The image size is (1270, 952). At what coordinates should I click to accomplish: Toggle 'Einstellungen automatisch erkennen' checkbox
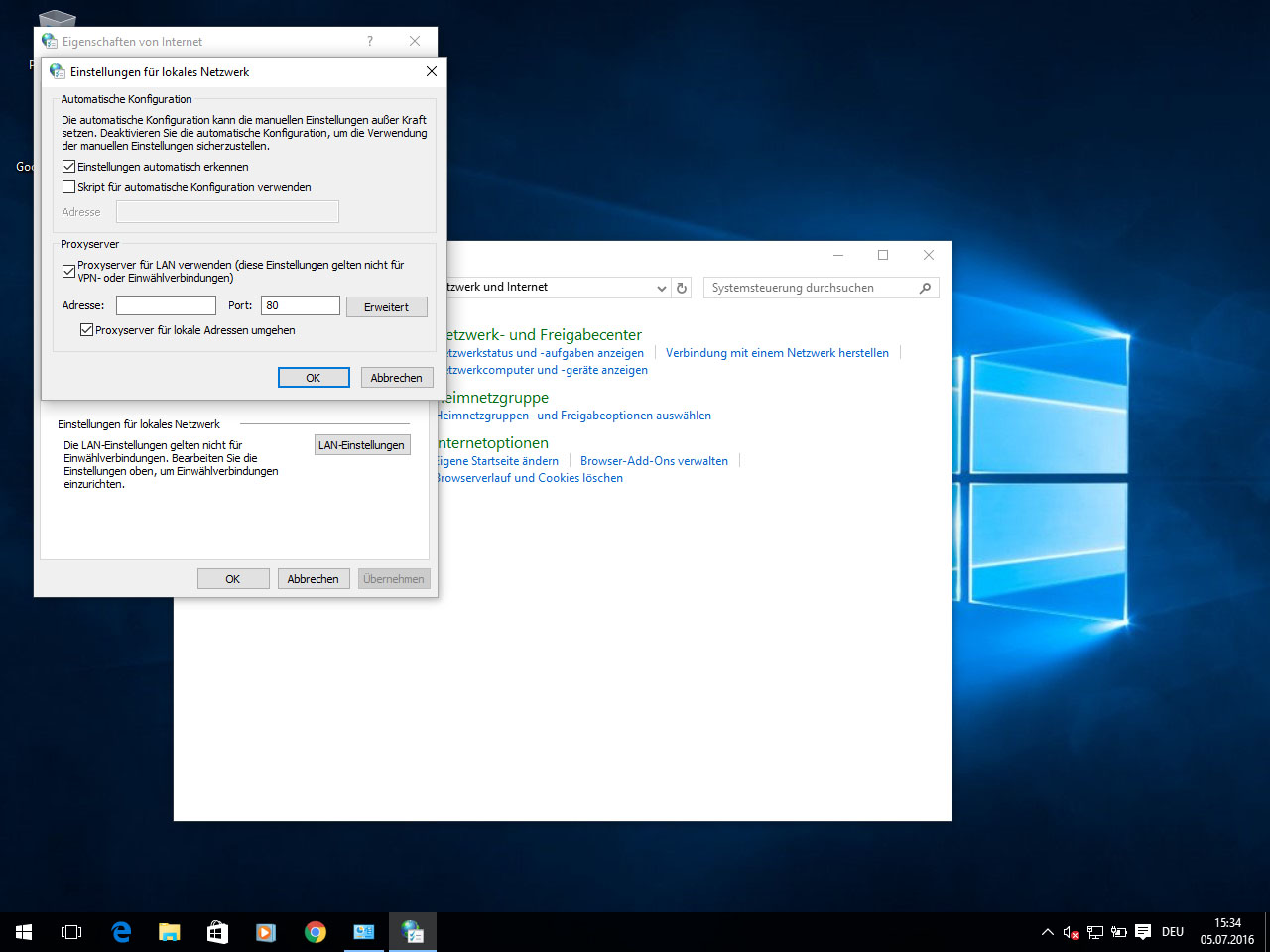(x=68, y=167)
